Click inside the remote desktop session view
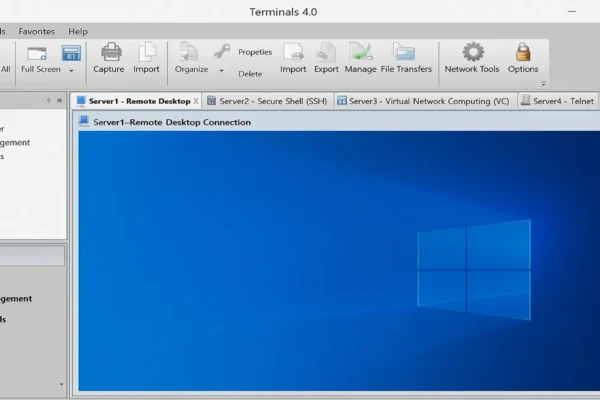This screenshot has width=600, height=400. [x=339, y=261]
